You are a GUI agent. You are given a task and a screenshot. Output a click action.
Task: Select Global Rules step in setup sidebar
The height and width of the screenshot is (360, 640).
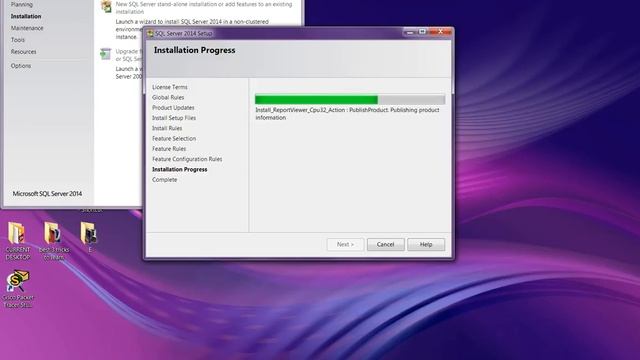tap(168, 97)
